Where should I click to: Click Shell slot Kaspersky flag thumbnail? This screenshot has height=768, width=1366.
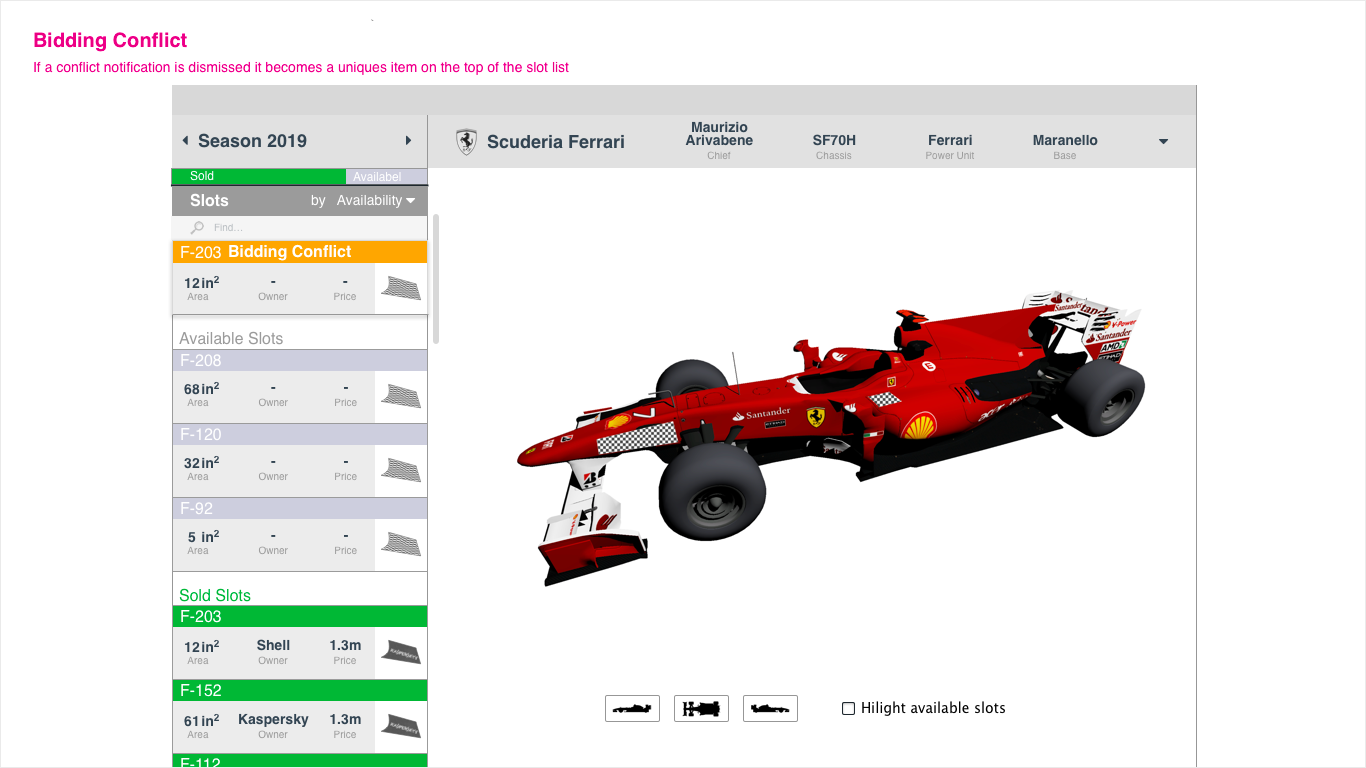coord(401,652)
